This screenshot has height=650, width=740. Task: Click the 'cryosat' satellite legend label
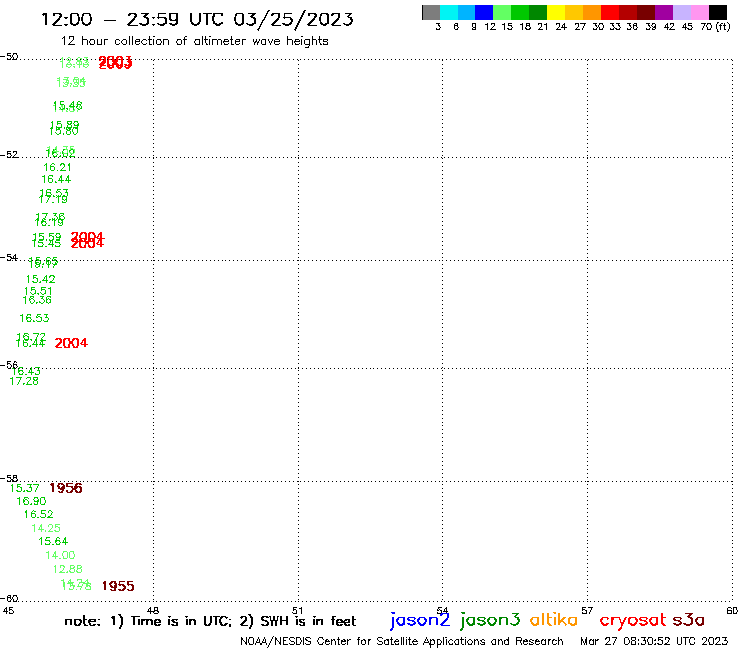click(x=633, y=620)
